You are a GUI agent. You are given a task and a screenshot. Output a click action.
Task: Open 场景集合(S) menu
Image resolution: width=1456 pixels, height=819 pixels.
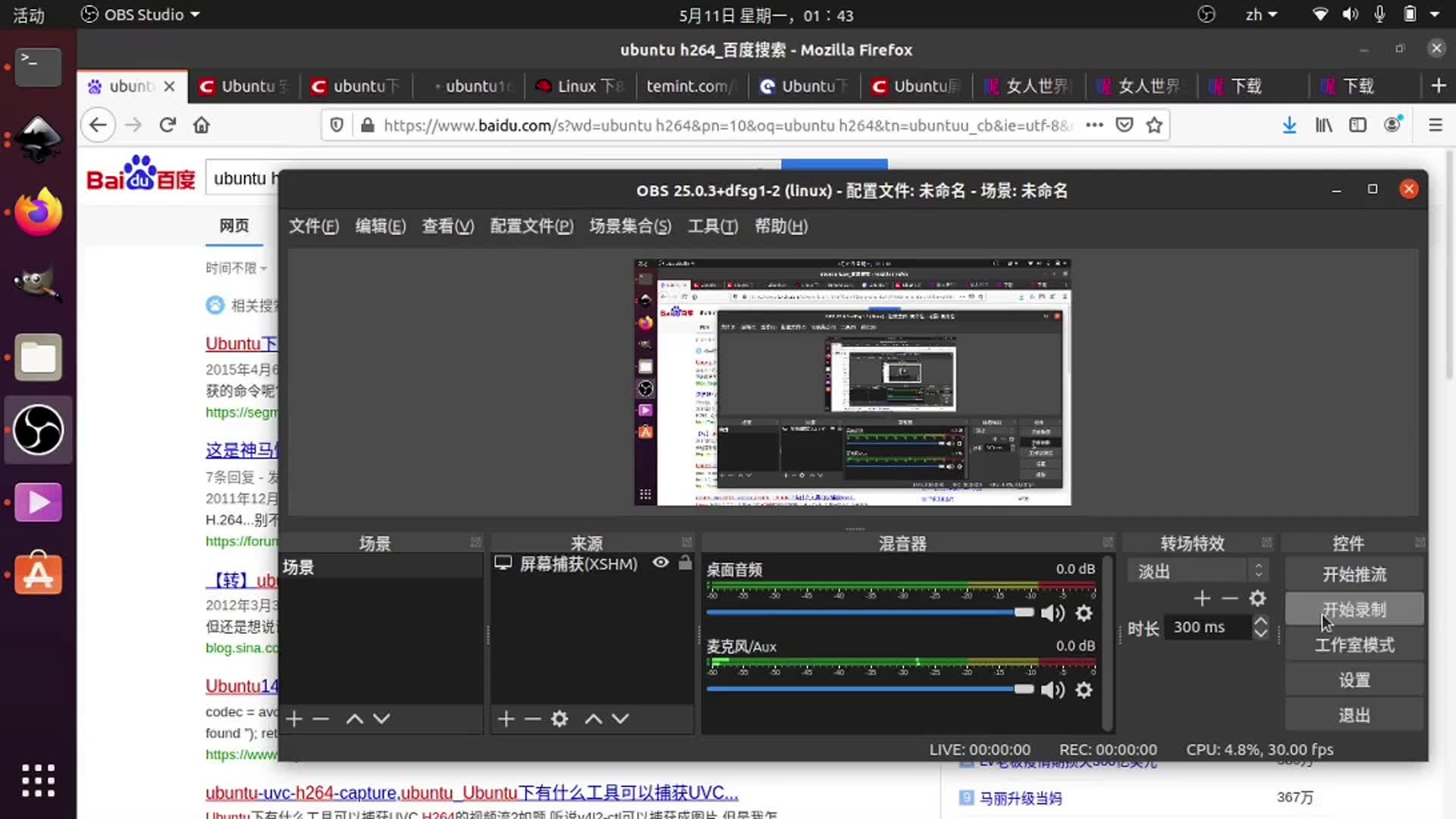pyautogui.click(x=630, y=226)
